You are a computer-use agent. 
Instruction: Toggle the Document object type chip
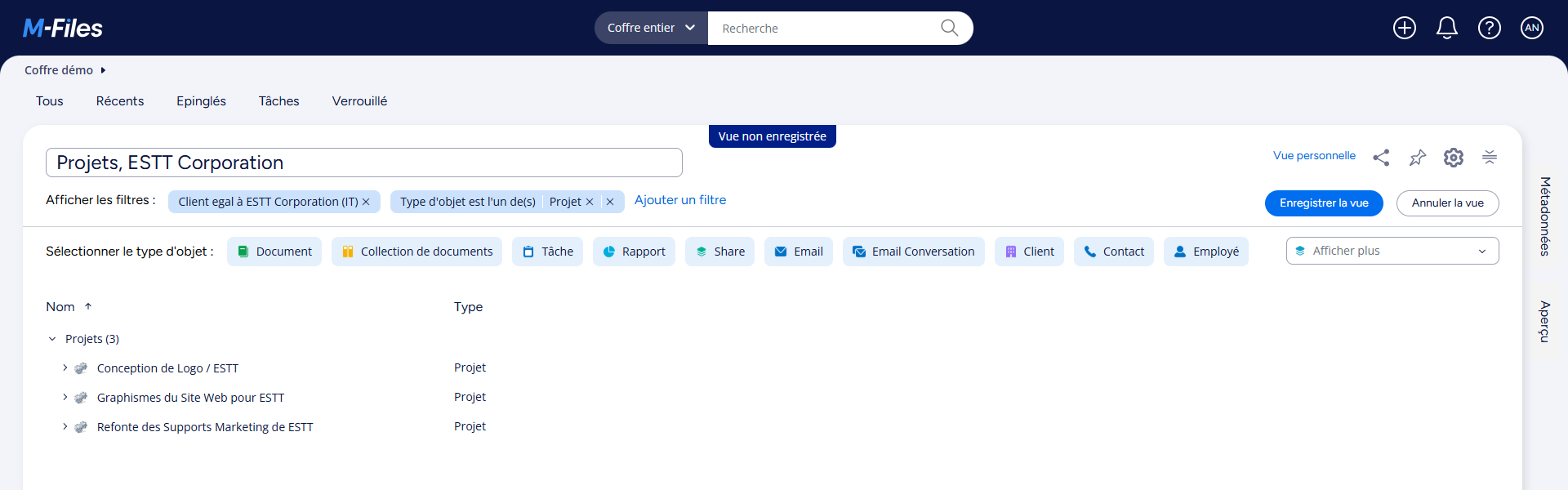pos(274,252)
